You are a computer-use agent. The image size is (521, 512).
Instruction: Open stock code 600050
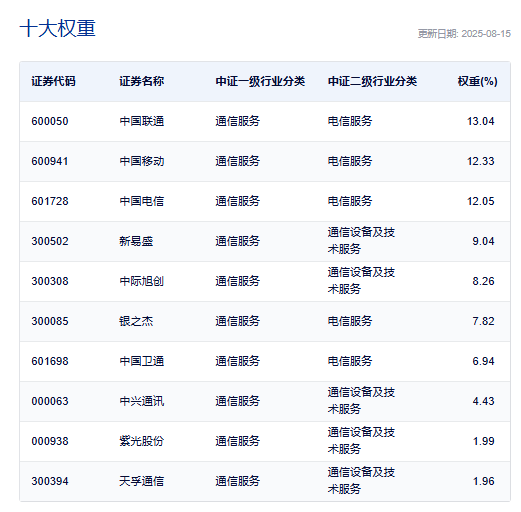click(50, 121)
